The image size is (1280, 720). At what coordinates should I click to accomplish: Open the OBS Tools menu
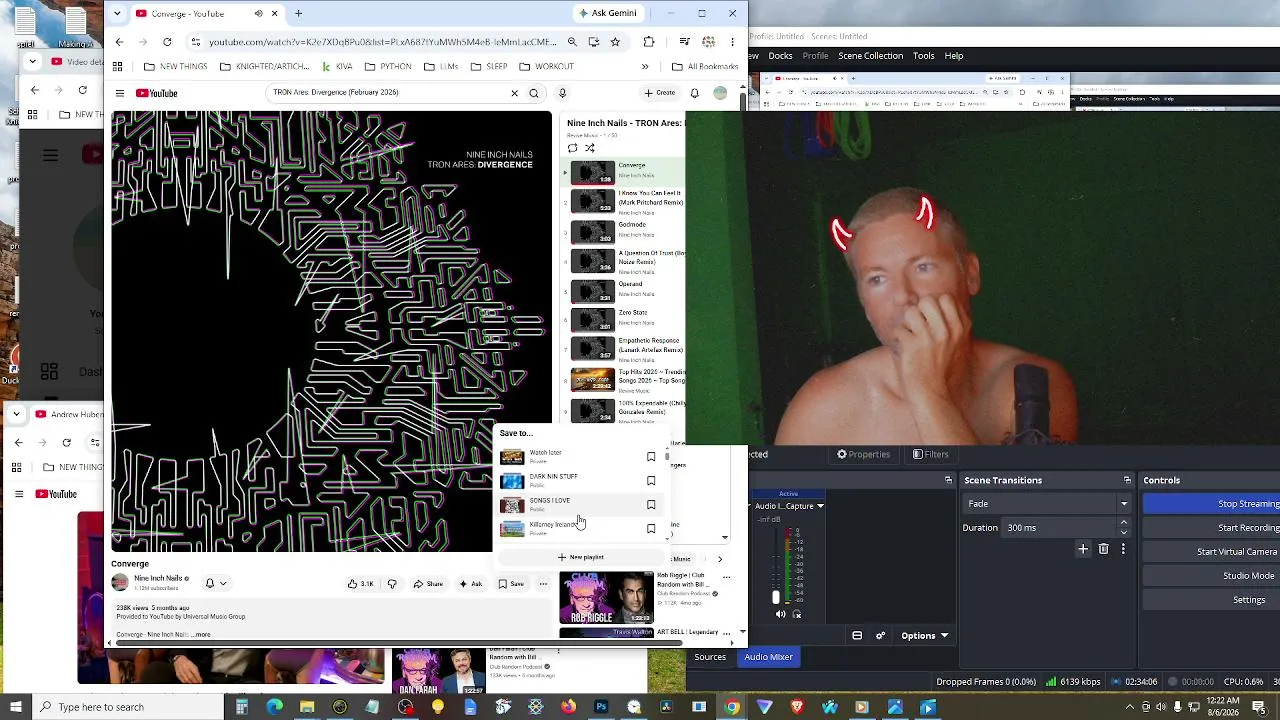924,56
